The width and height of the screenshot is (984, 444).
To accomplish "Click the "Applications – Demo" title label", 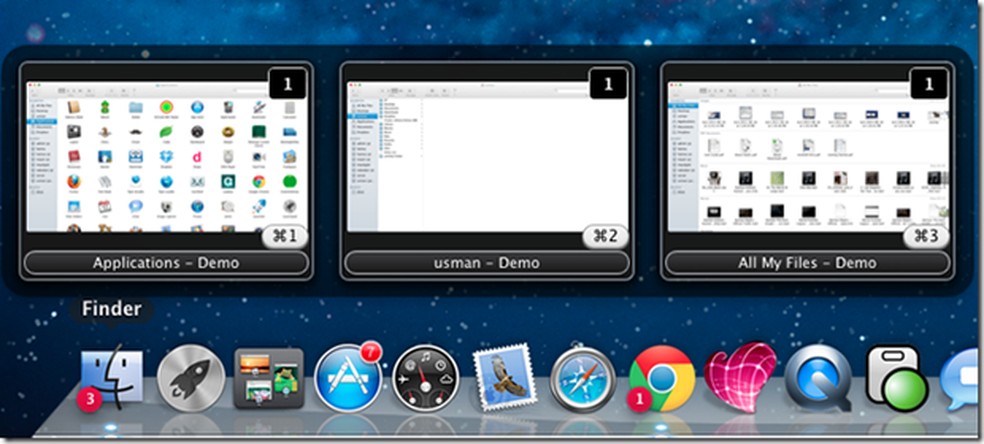I will click(167, 263).
